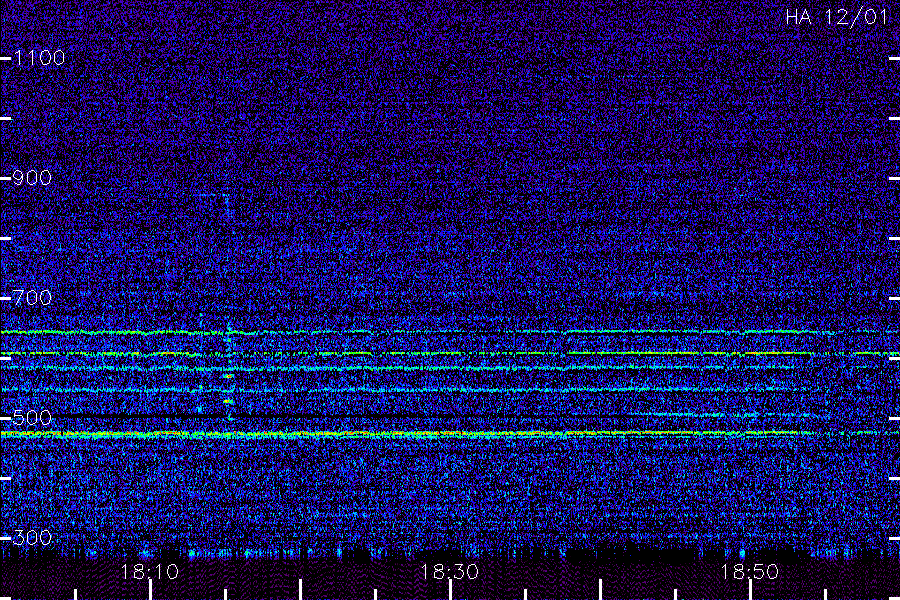Click the 700 frequency axis label

coord(32,298)
